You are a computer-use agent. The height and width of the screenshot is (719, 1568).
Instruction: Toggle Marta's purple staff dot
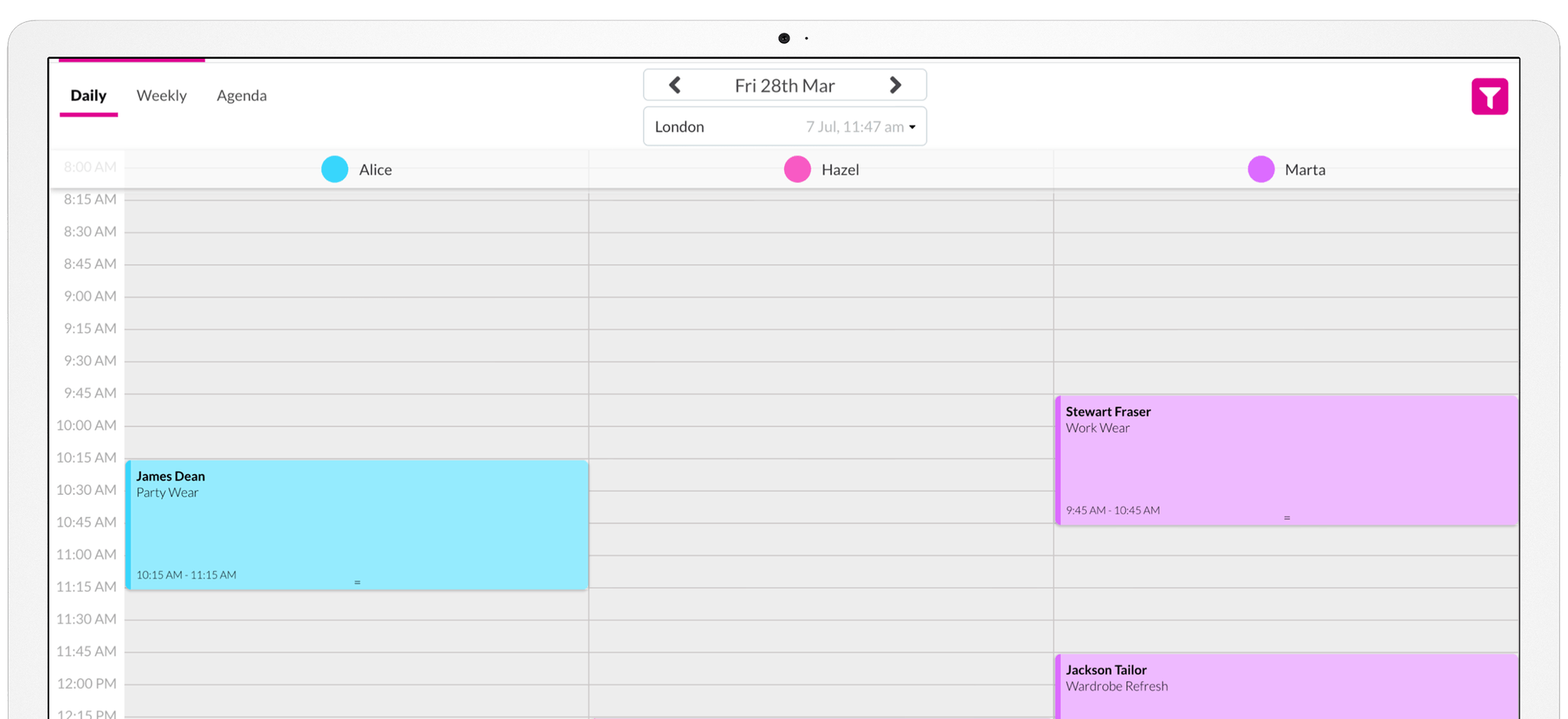pos(1261,169)
